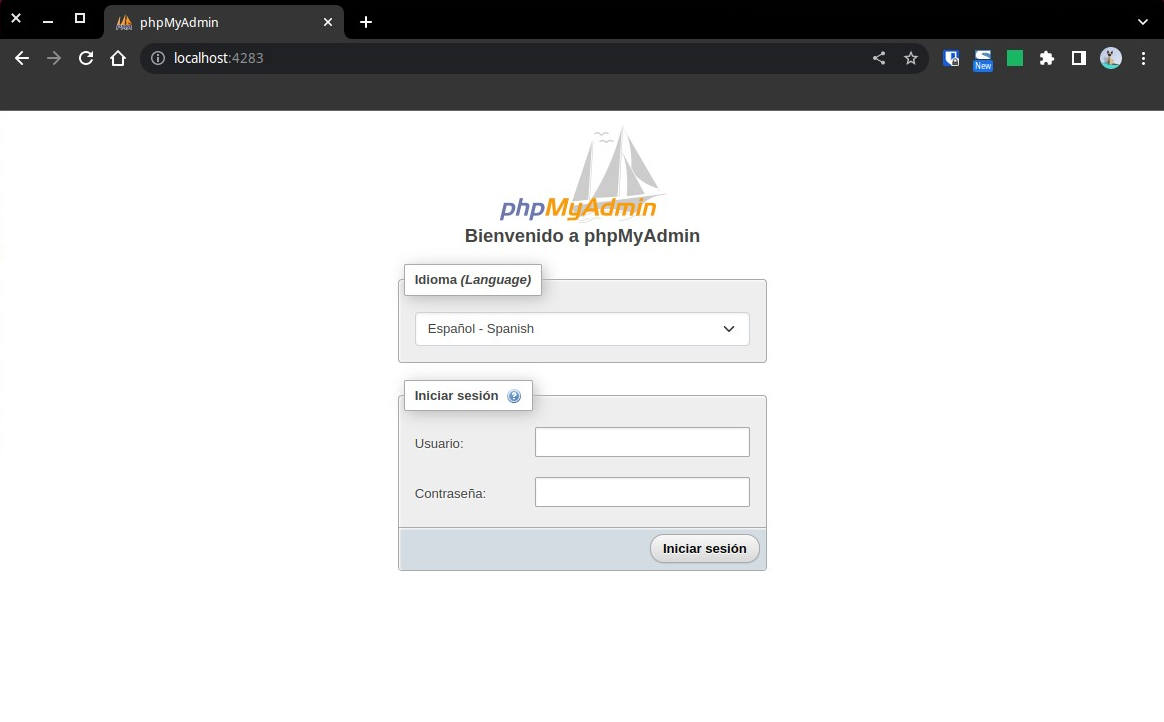1164x722 pixels.
Task: Expand the tab search chevron
Action: [x=1142, y=22]
